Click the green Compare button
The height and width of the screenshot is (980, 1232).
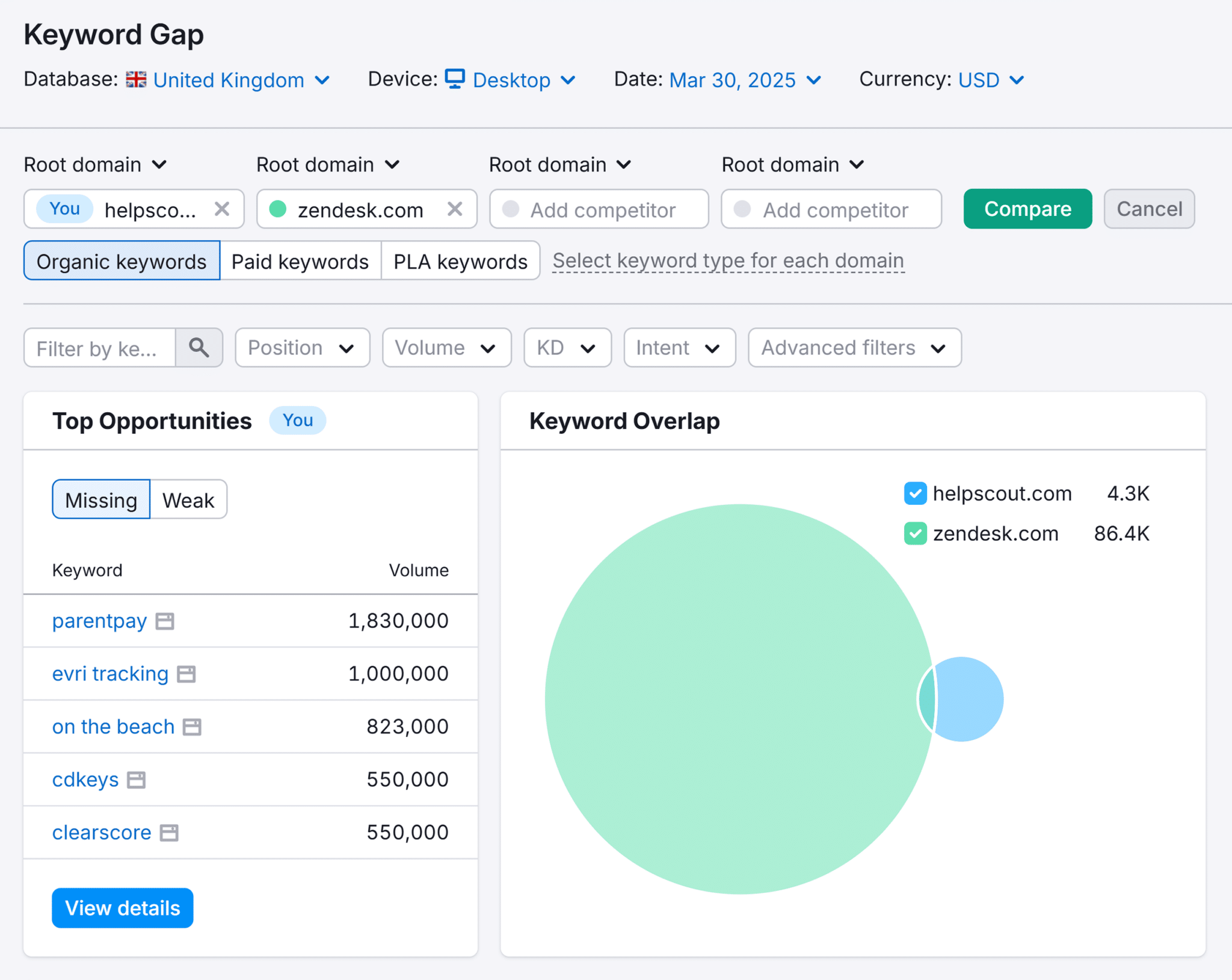tap(1027, 209)
